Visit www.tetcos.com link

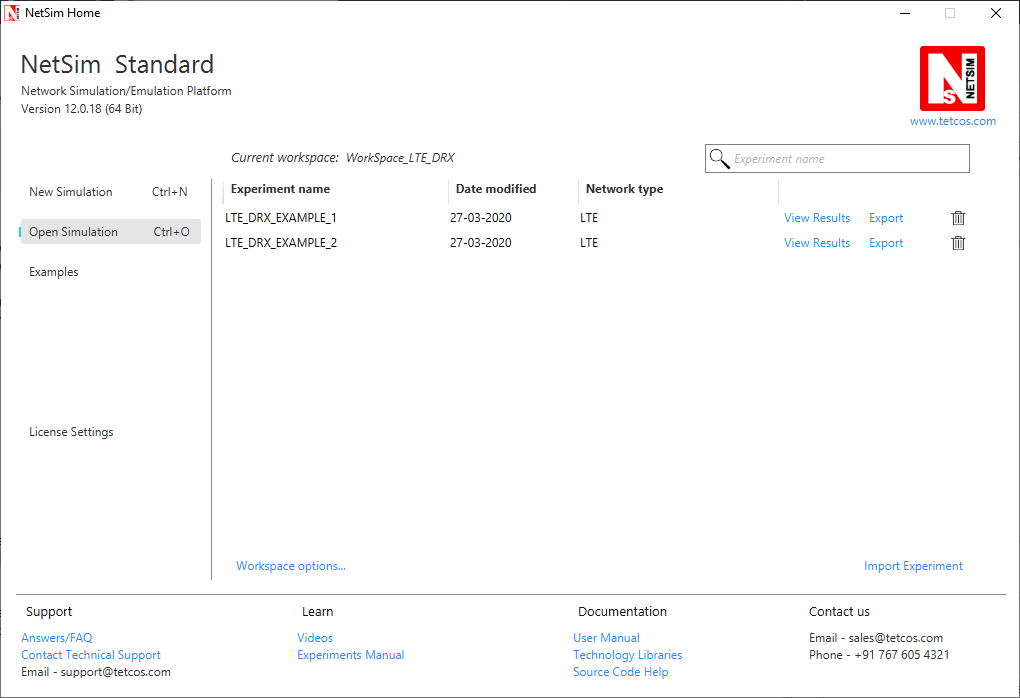point(952,121)
